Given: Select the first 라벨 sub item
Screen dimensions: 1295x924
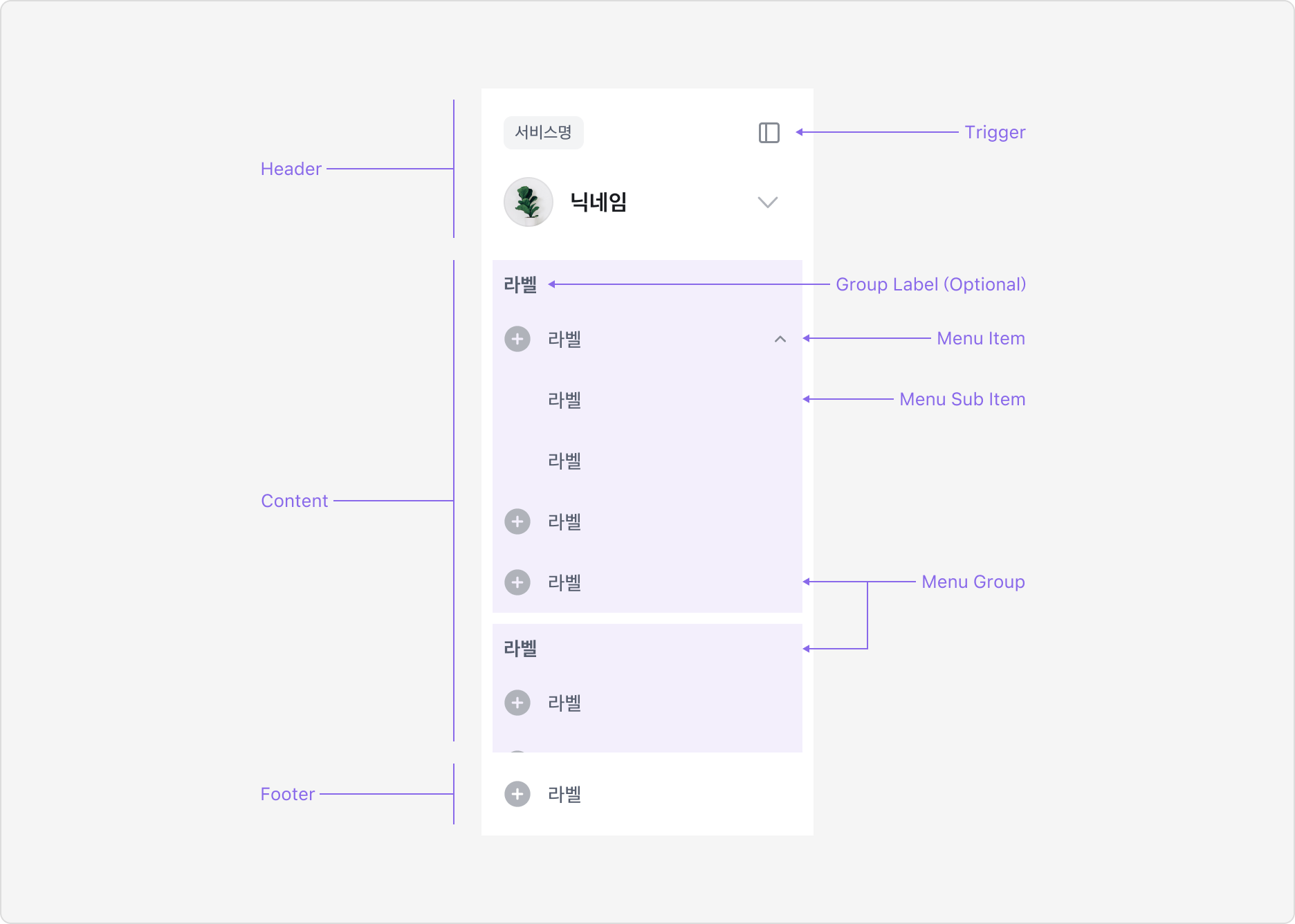Looking at the screenshot, I should [x=647, y=400].
